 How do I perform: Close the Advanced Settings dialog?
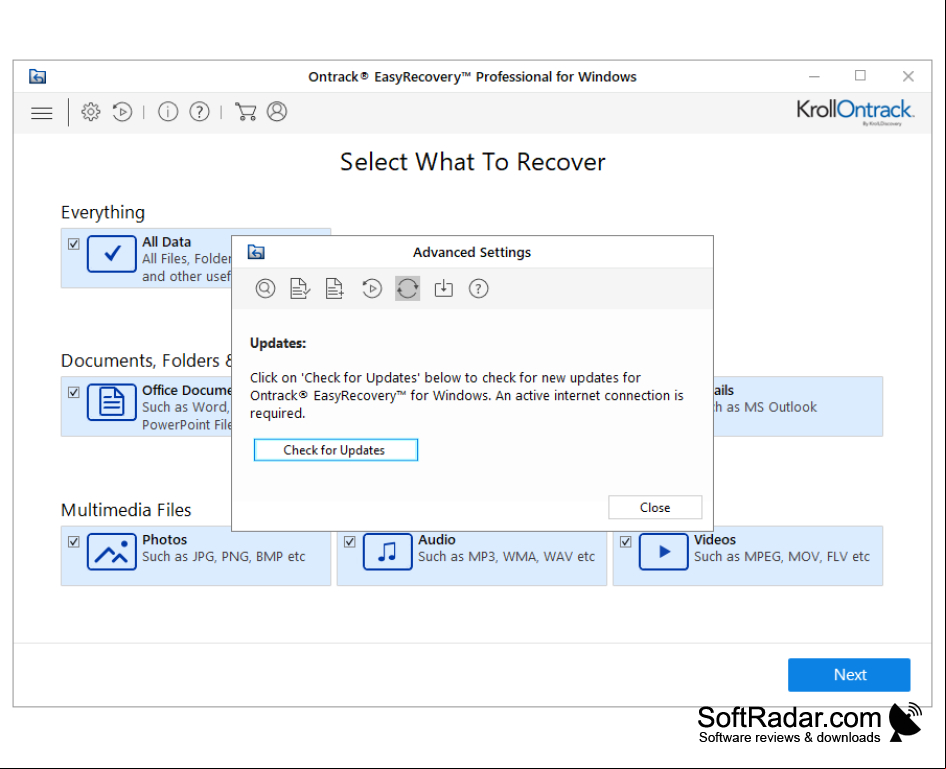655,508
